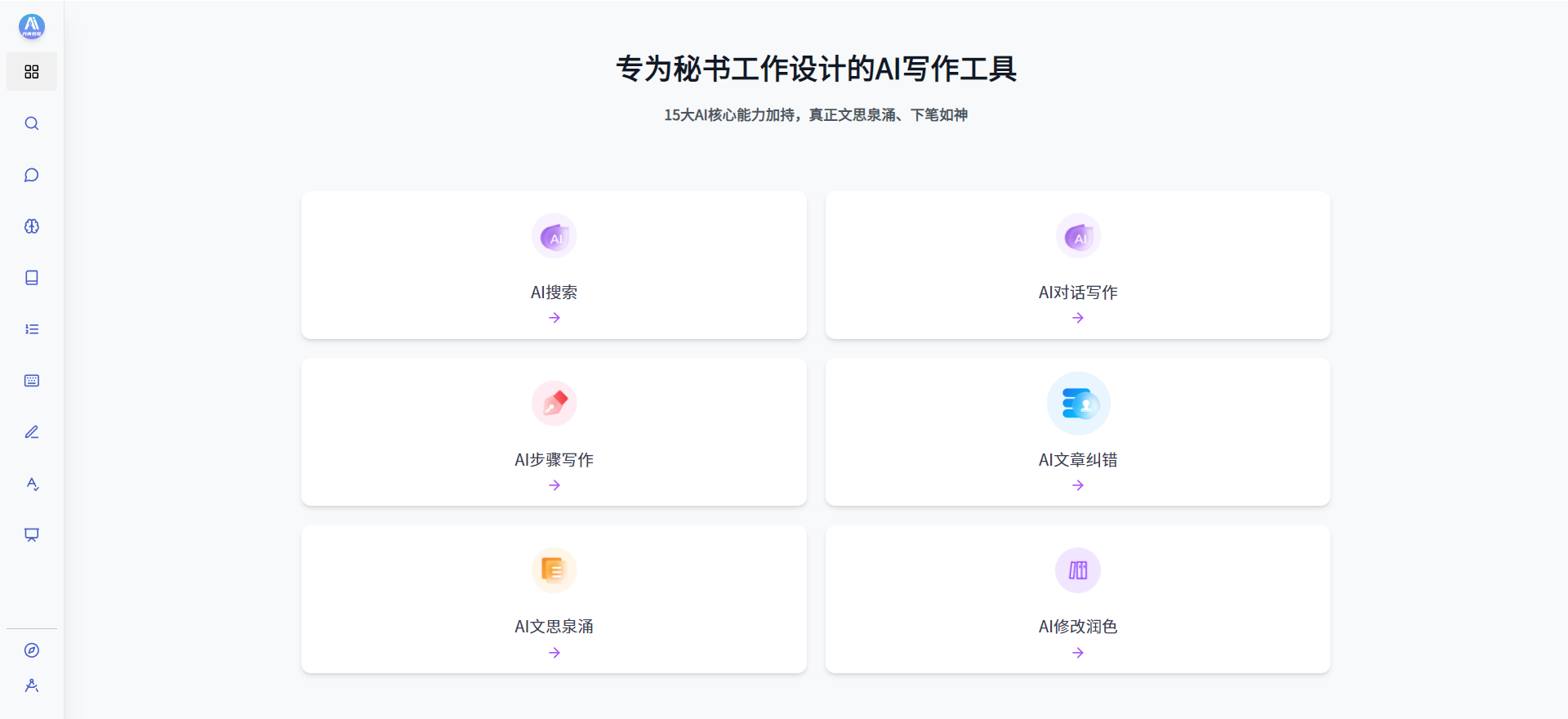Open the search icon in sidebar

point(32,123)
